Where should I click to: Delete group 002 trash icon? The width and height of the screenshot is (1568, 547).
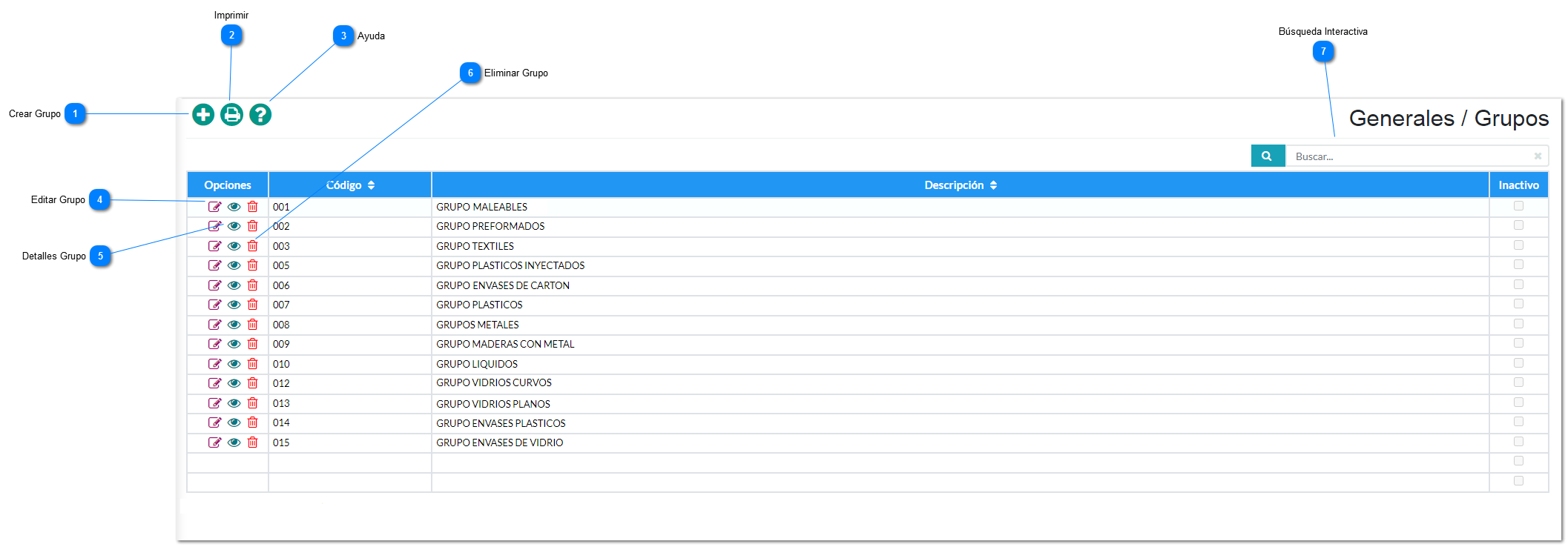(252, 226)
